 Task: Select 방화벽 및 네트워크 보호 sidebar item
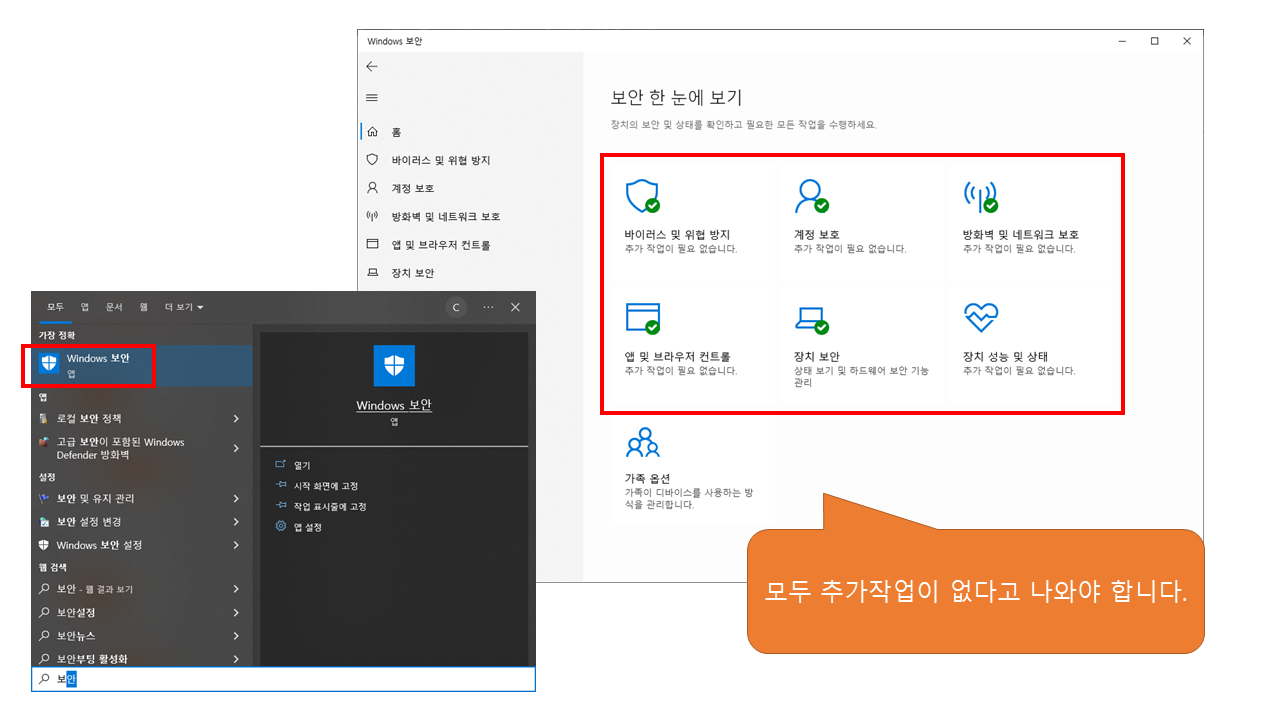pos(445,216)
